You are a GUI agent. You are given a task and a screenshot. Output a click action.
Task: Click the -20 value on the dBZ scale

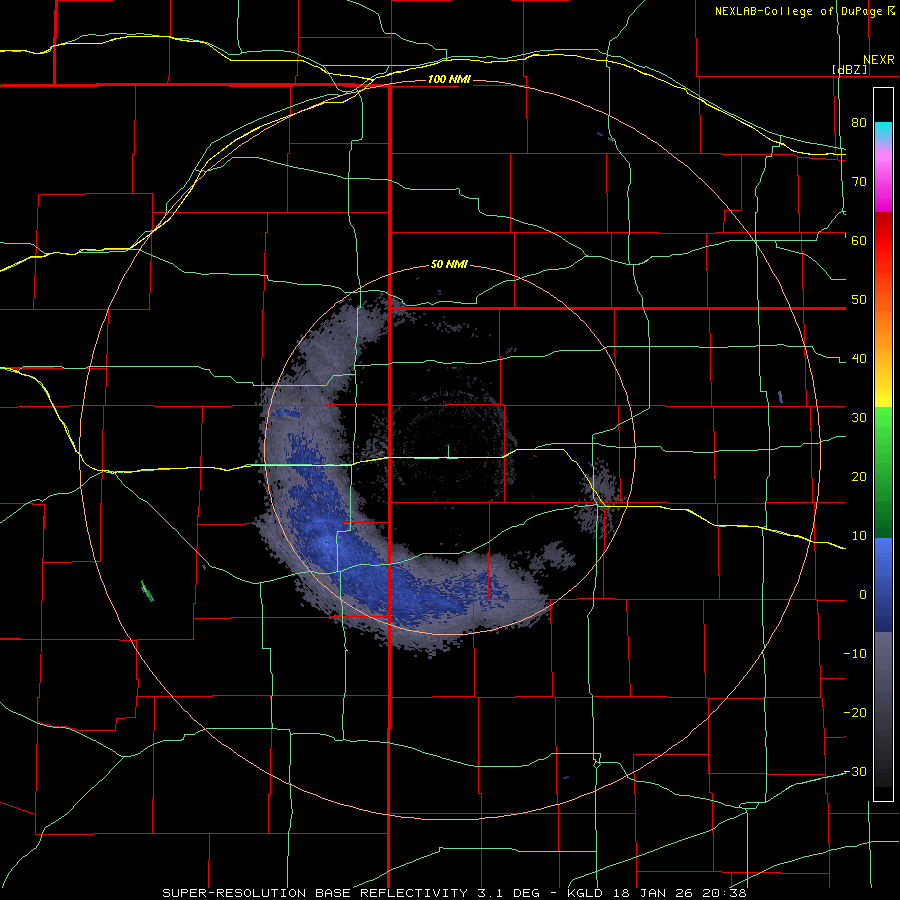855,713
